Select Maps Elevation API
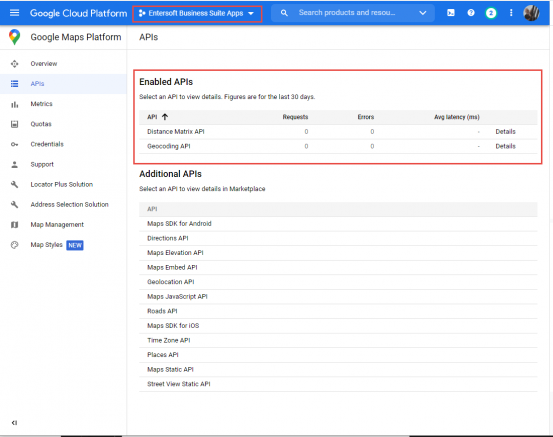This screenshot has height=437, width=553. (338, 253)
